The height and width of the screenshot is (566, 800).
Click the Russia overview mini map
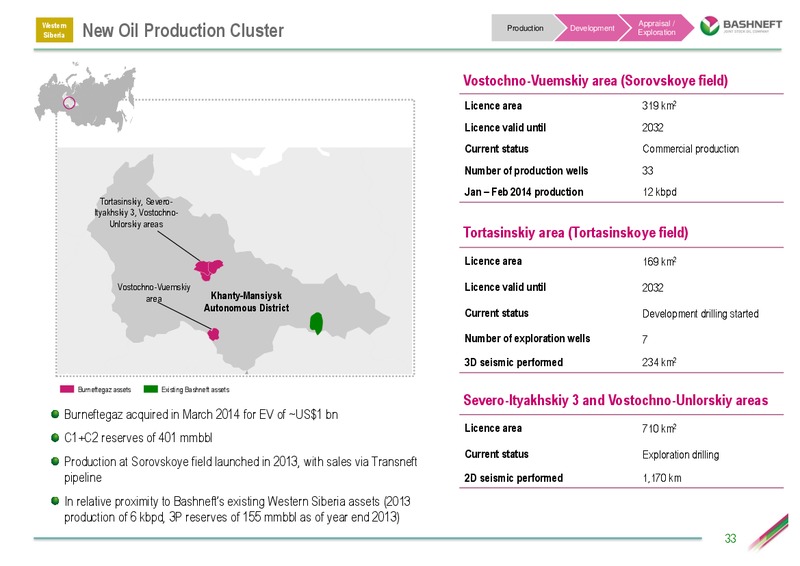(86, 96)
